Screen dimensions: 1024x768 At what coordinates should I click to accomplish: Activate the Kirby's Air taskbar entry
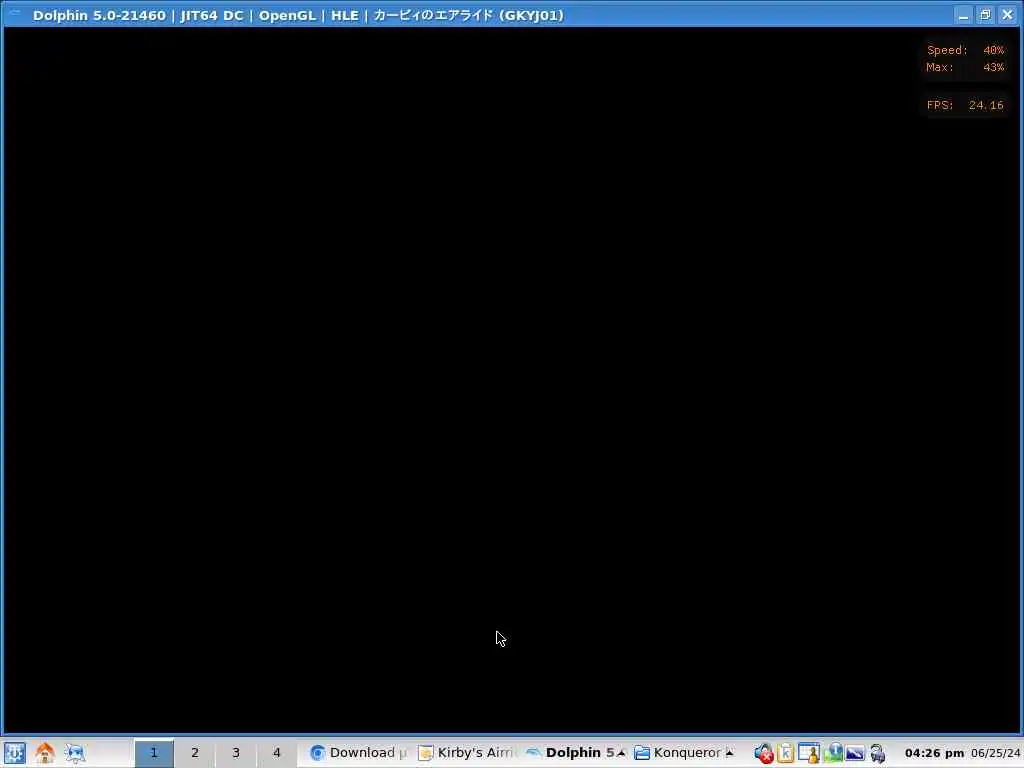(x=466, y=753)
